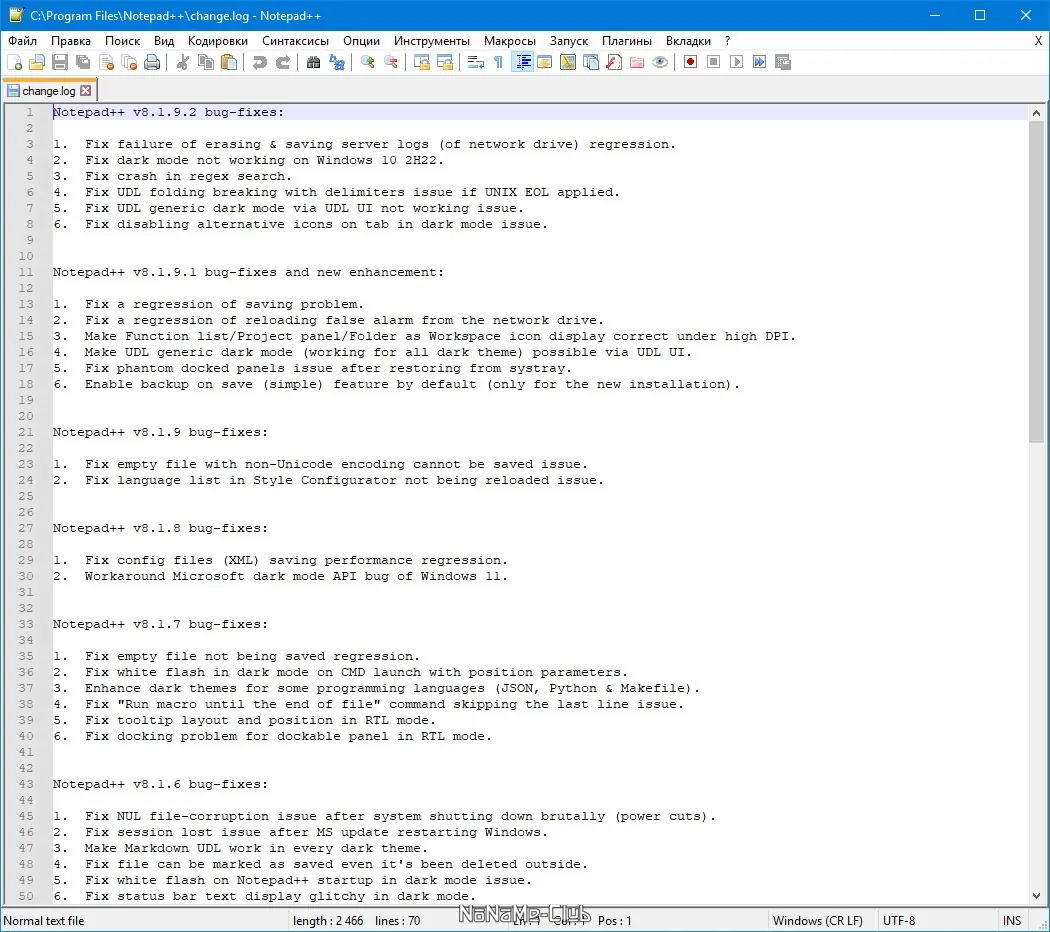Image resolution: width=1050 pixels, height=932 pixels.
Task: Toggle synchronized vertical scrolling icon
Action: tap(421, 62)
